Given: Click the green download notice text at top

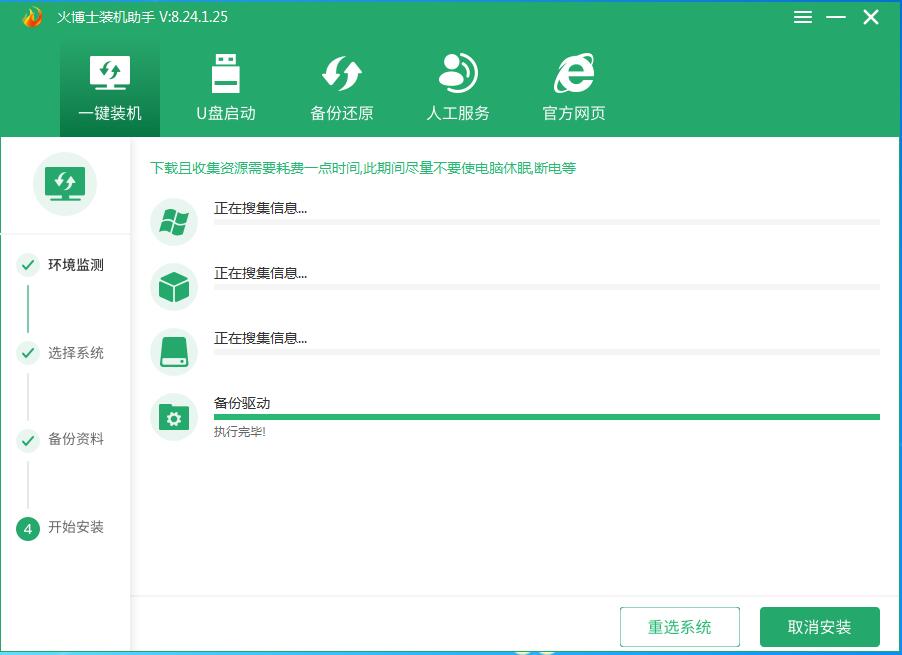Looking at the screenshot, I should pos(363,168).
